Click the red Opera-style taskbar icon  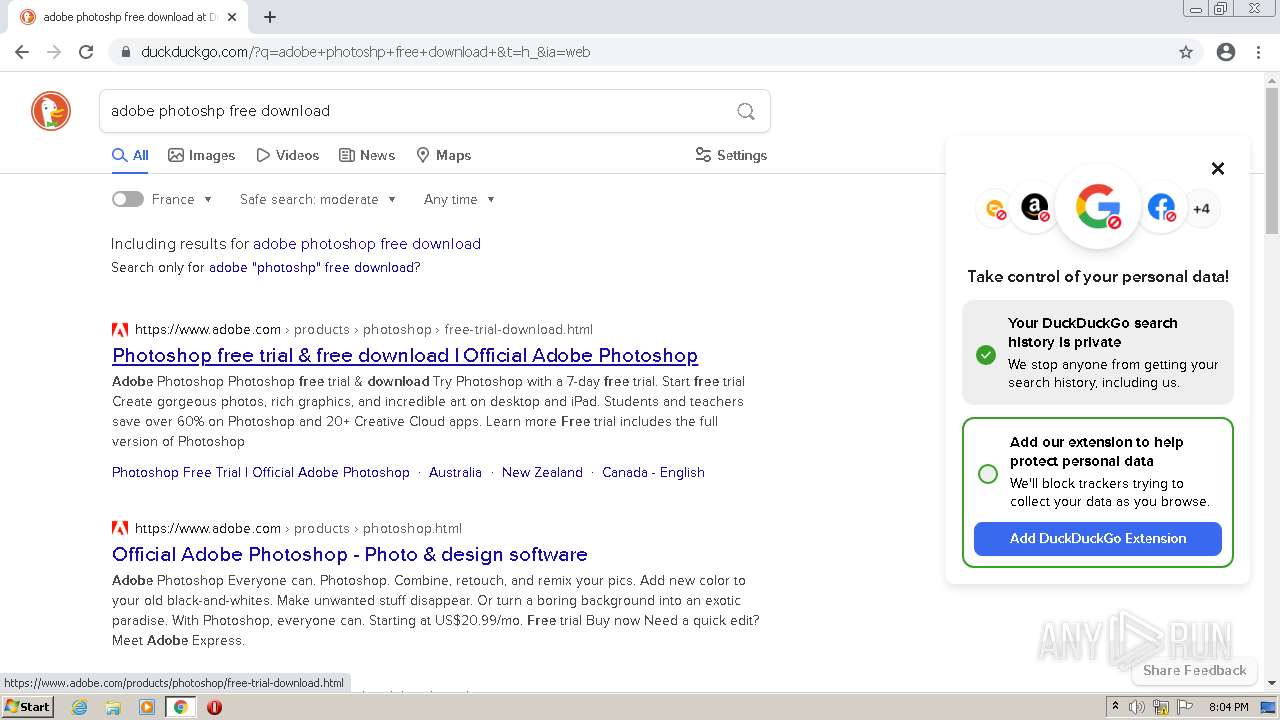tap(214, 707)
